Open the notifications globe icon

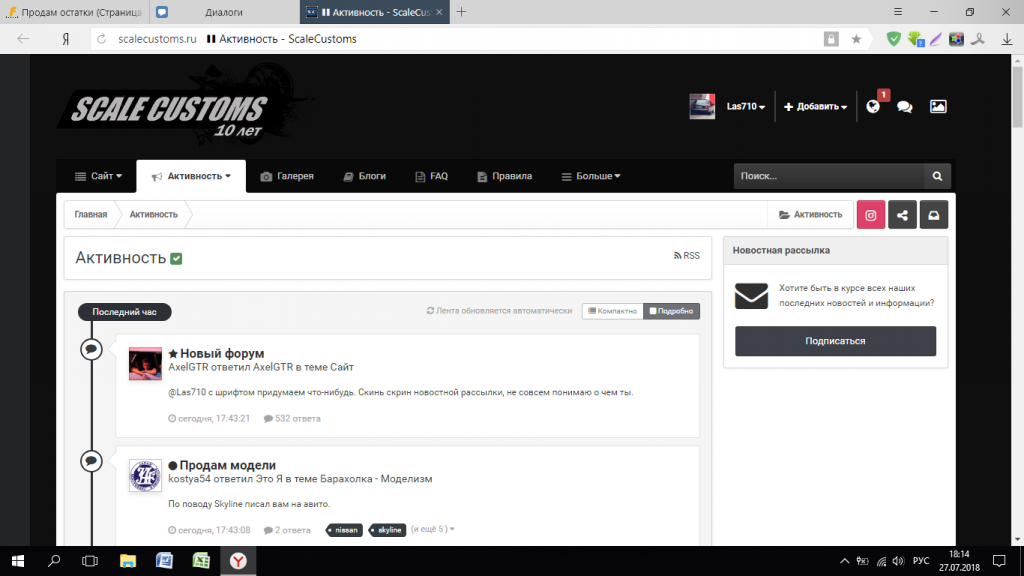click(x=873, y=106)
